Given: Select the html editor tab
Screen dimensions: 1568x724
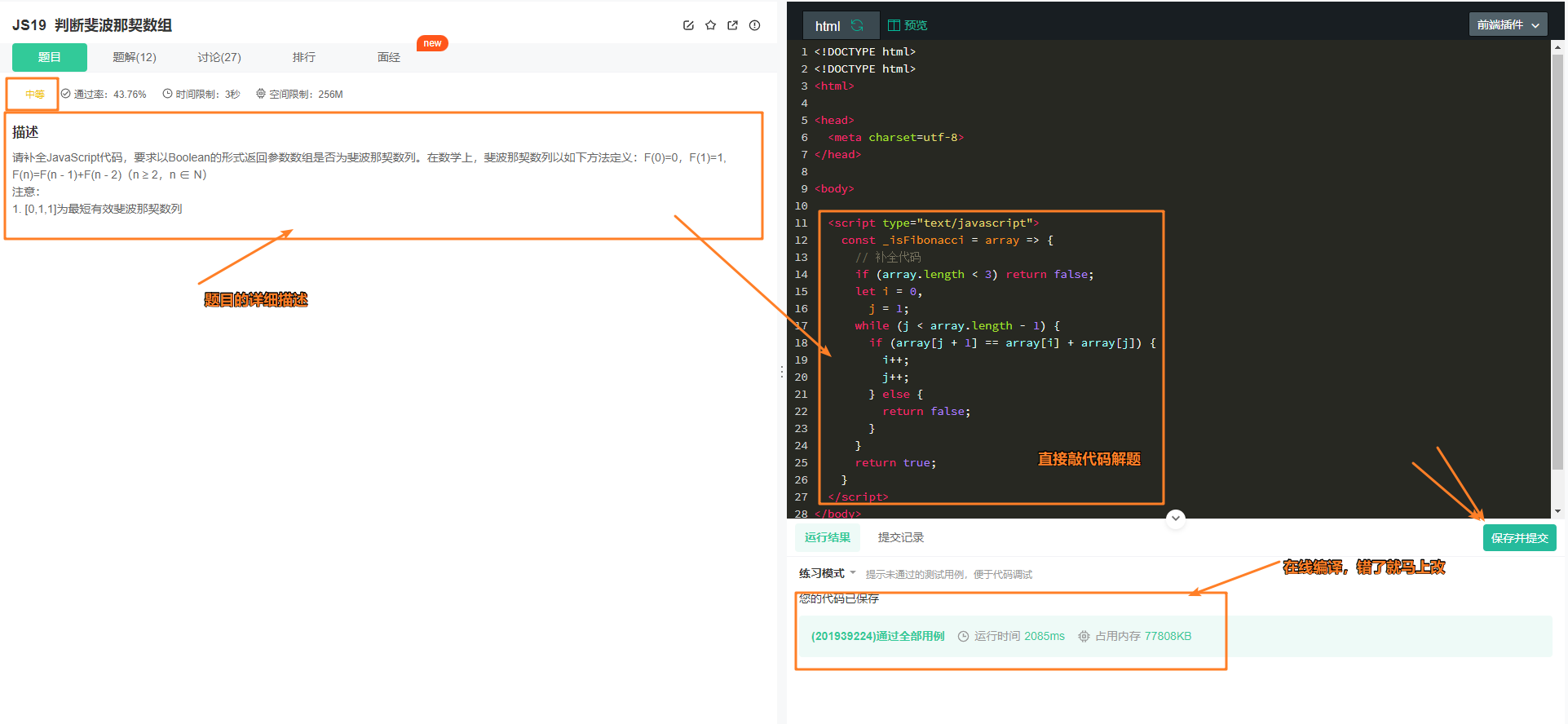Looking at the screenshot, I should point(841,25).
